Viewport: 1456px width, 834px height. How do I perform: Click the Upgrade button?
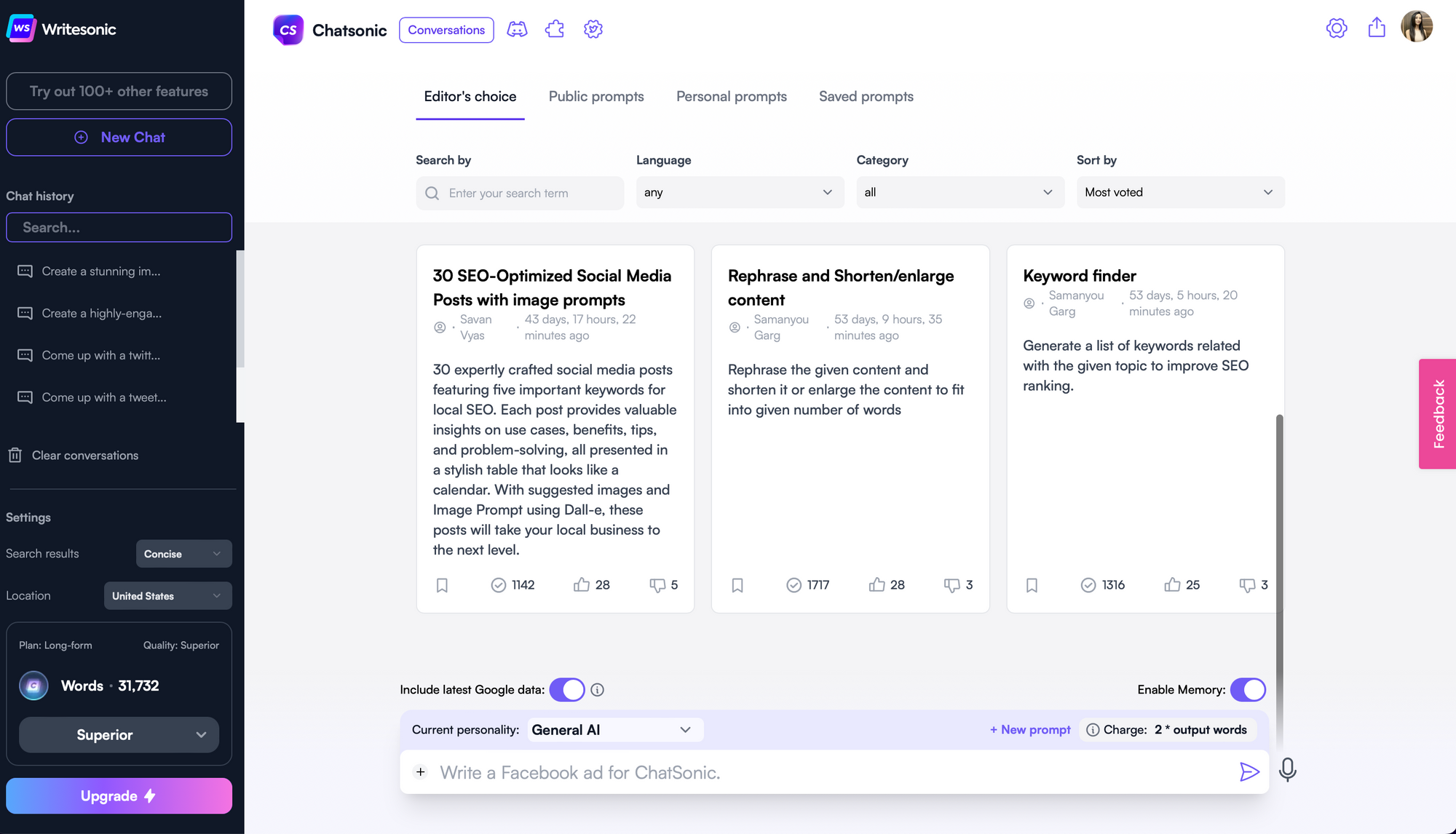coord(119,795)
